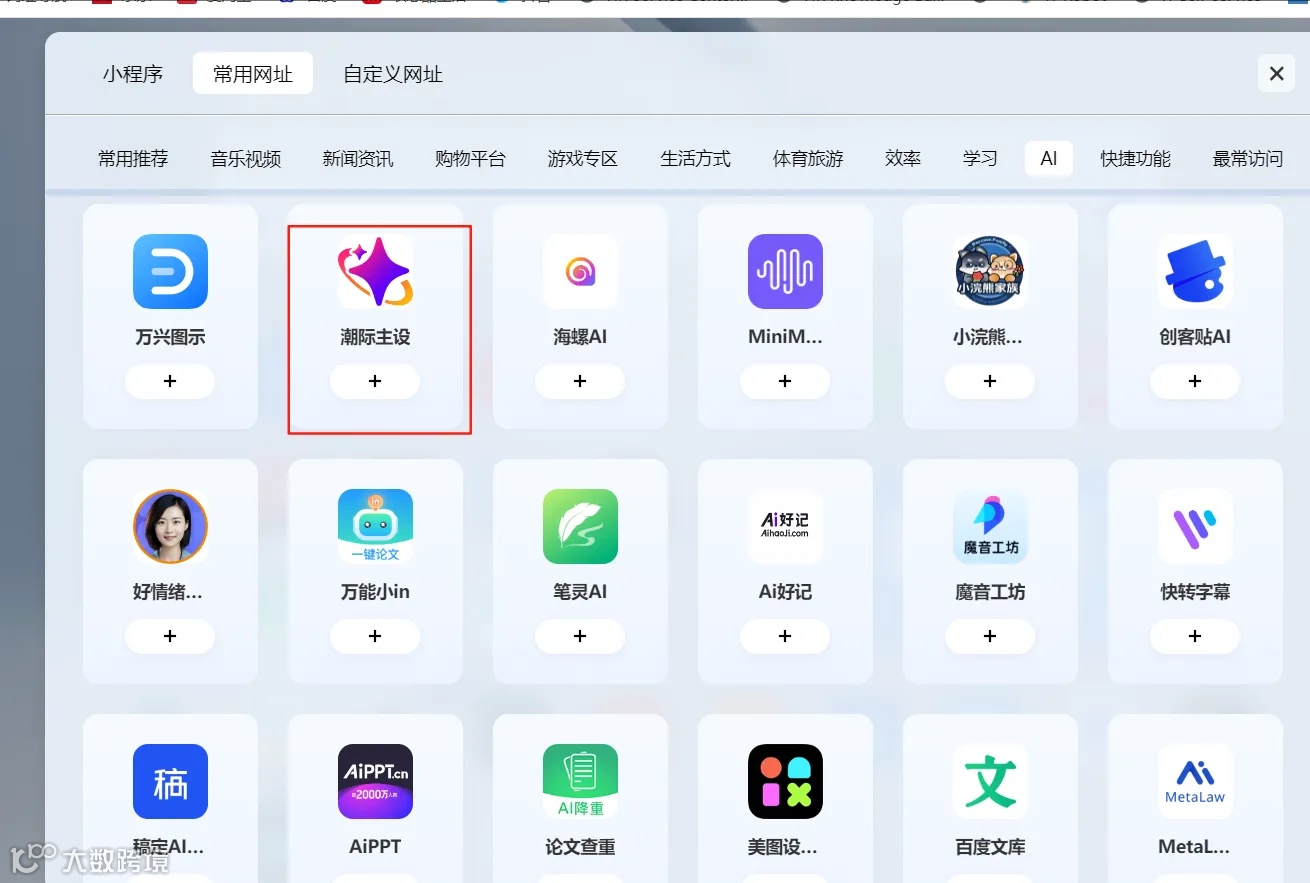Click the blue 稿定AI icon
This screenshot has width=1310, height=883.
pos(170,781)
